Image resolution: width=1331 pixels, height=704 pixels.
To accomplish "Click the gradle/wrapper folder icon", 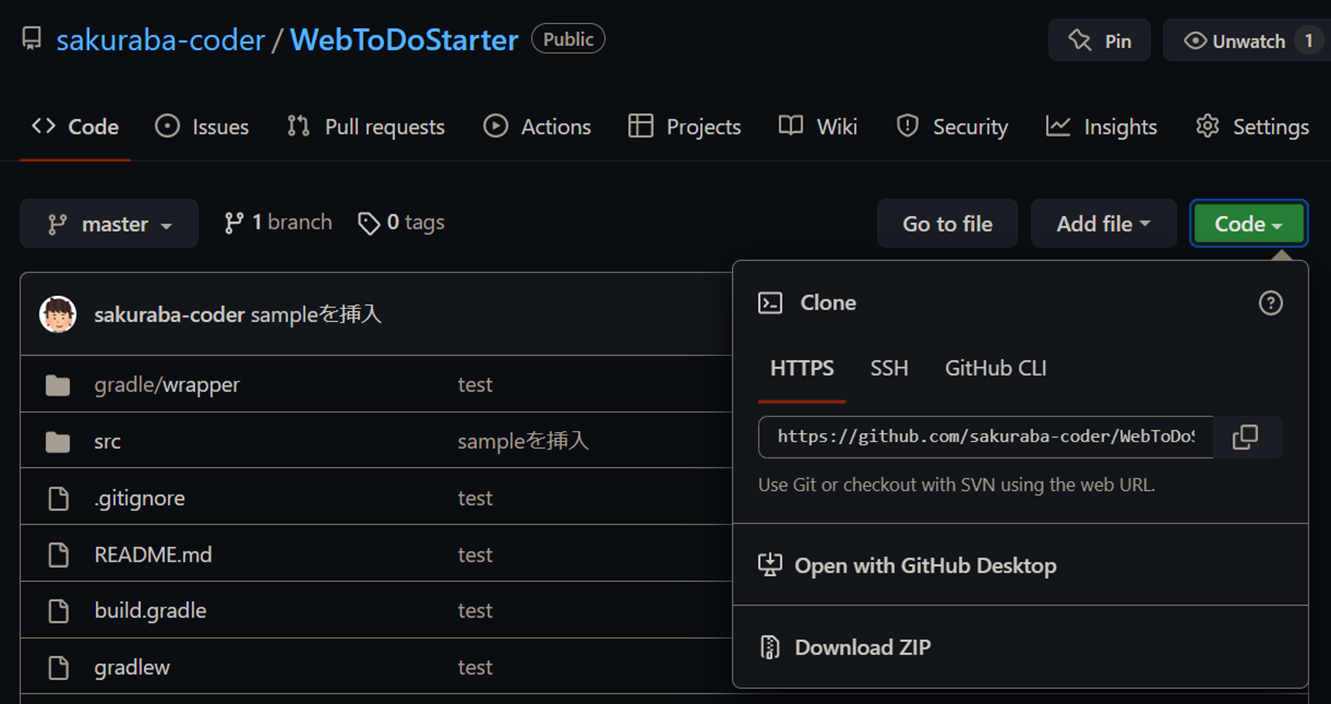I will click(x=58, y=385).
